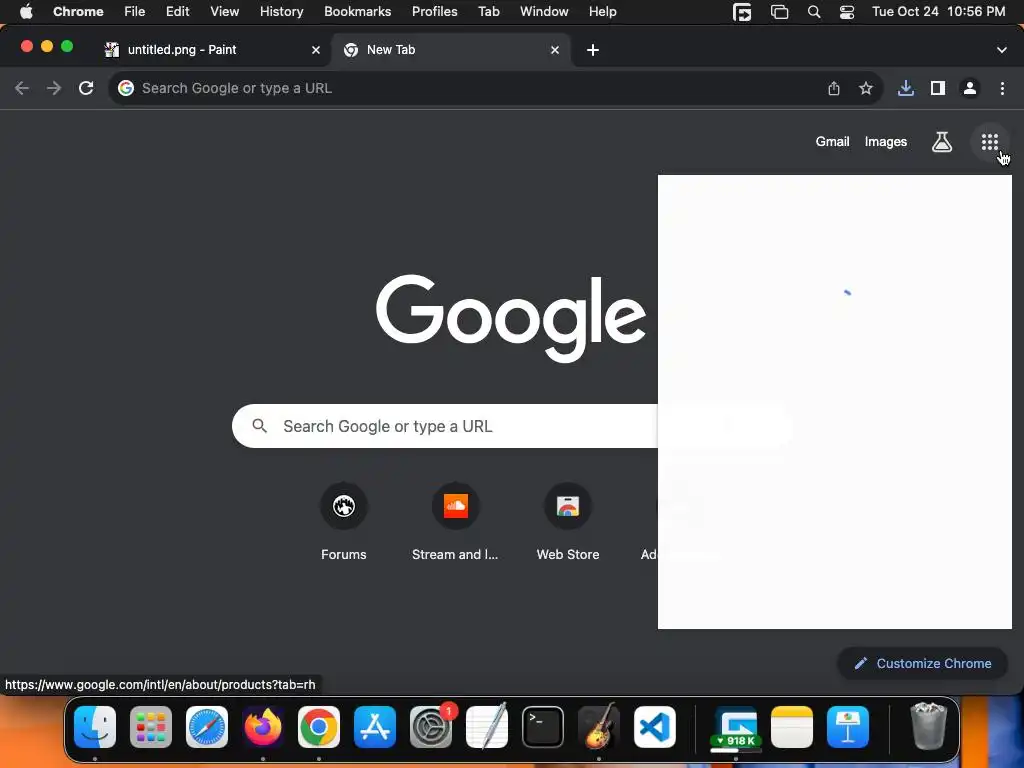This screenshot has width=1024, height=768.
Task: Open the View menu
Action: [225, 12]
